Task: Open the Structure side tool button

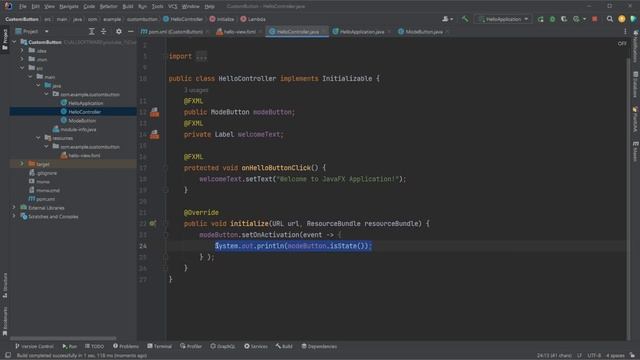Action: 5,285
